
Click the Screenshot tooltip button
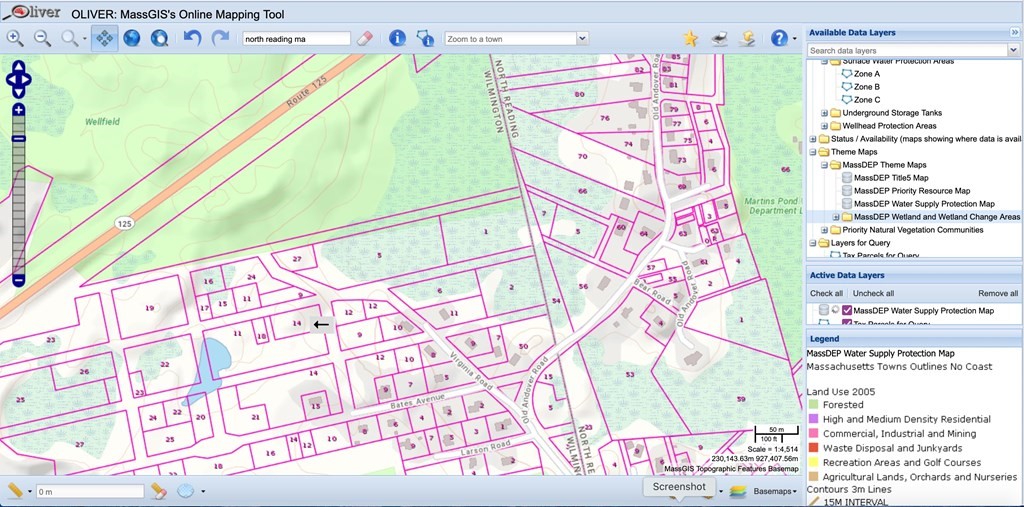point(679,487)
